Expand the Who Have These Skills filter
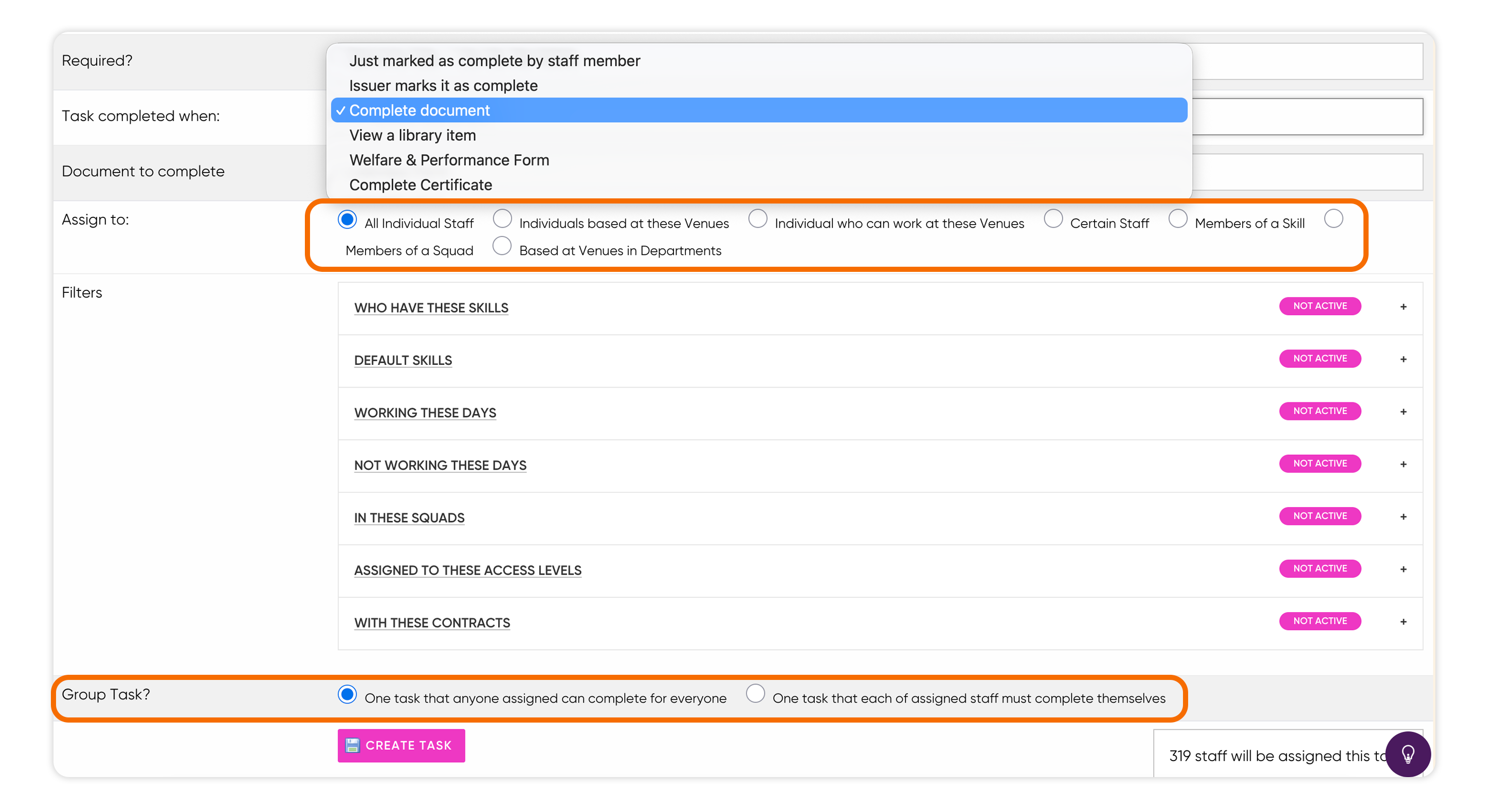1493x812 pixels. click(1403, 307)
